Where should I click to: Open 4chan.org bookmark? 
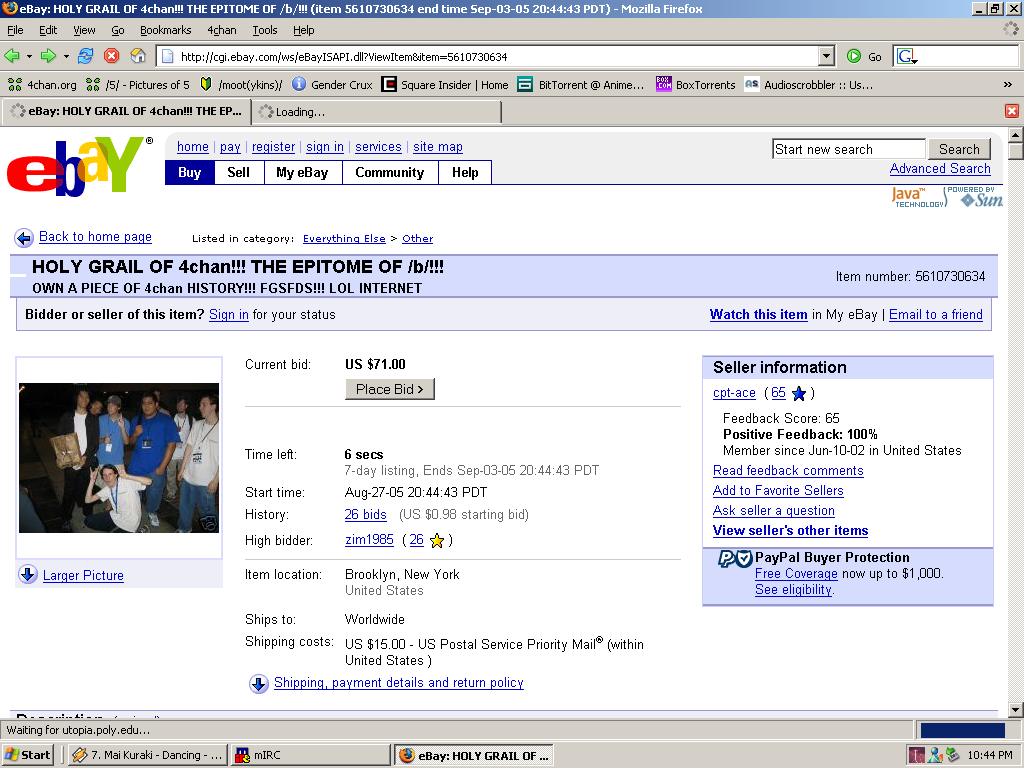(42, 85)
